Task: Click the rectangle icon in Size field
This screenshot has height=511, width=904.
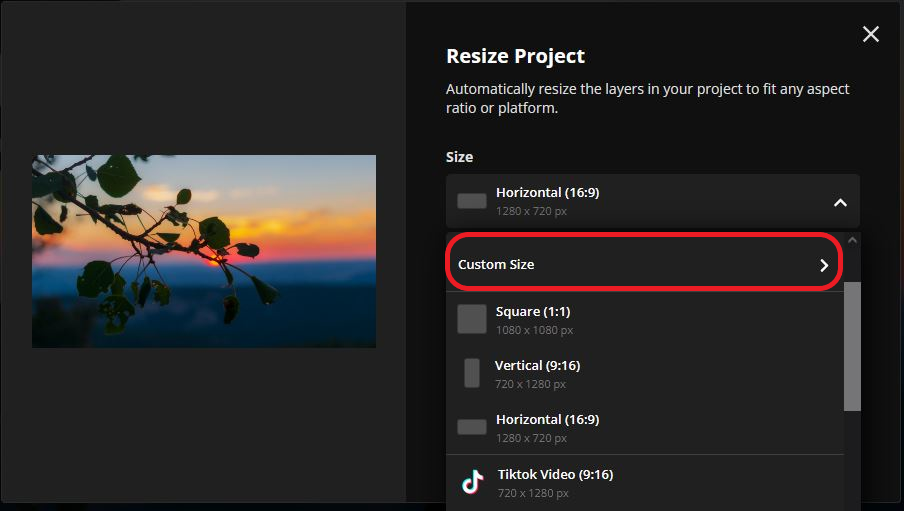Action: 472,201
